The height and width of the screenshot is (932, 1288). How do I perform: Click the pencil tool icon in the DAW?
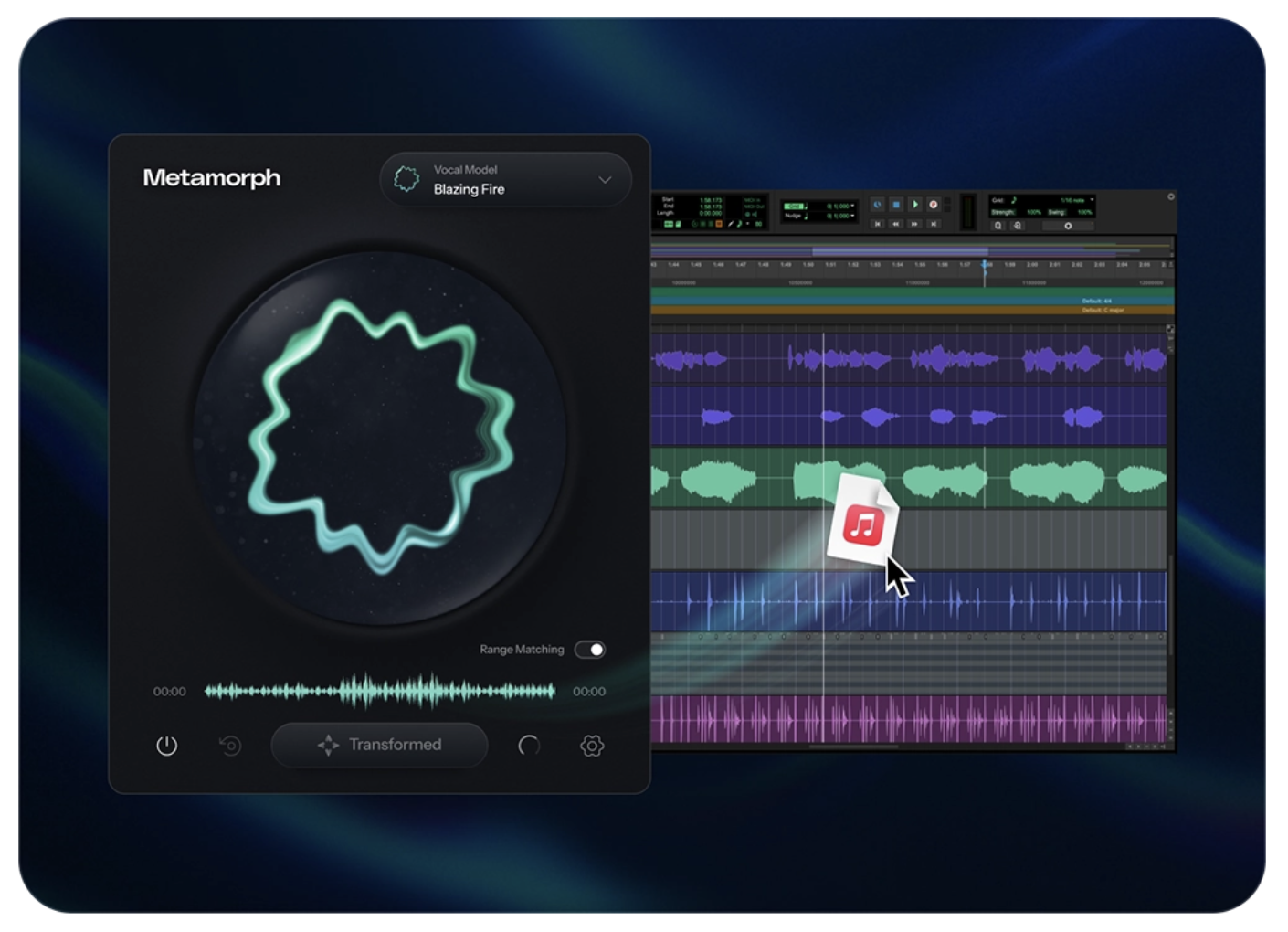pyautogui.click(x=731, y=224)
